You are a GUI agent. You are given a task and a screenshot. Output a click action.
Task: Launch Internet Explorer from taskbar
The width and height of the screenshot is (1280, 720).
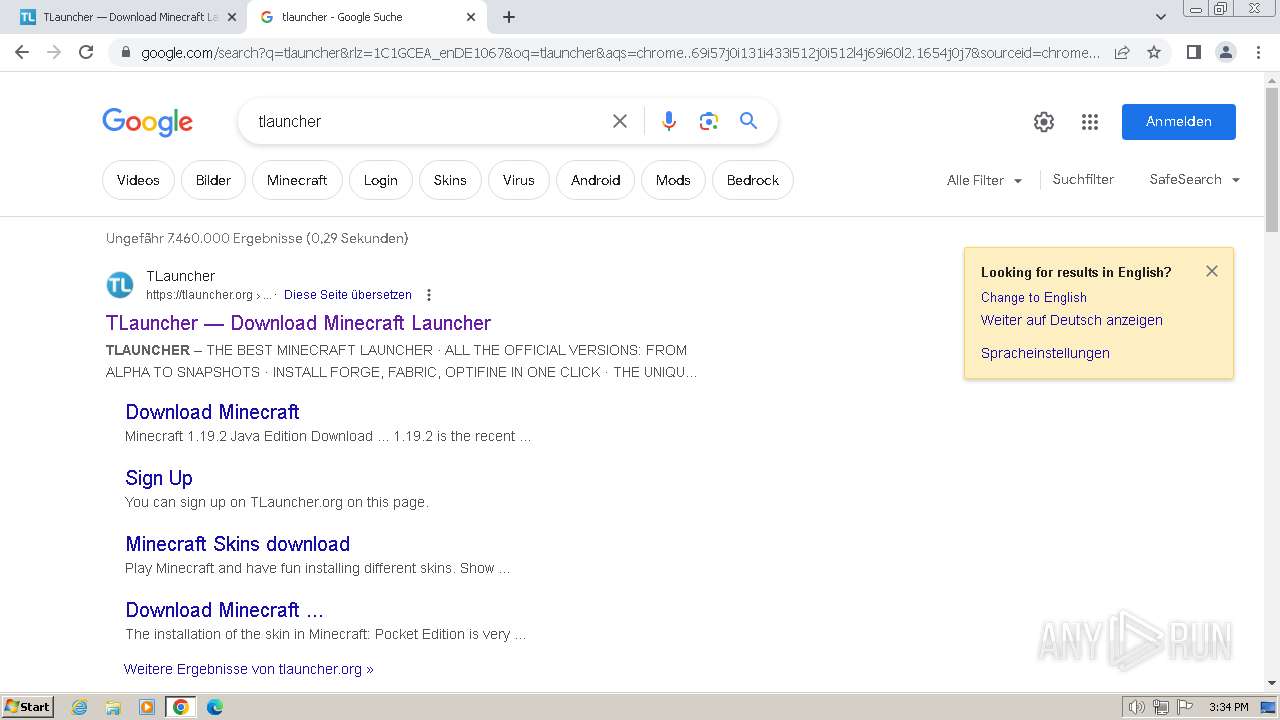coord(80,707)
